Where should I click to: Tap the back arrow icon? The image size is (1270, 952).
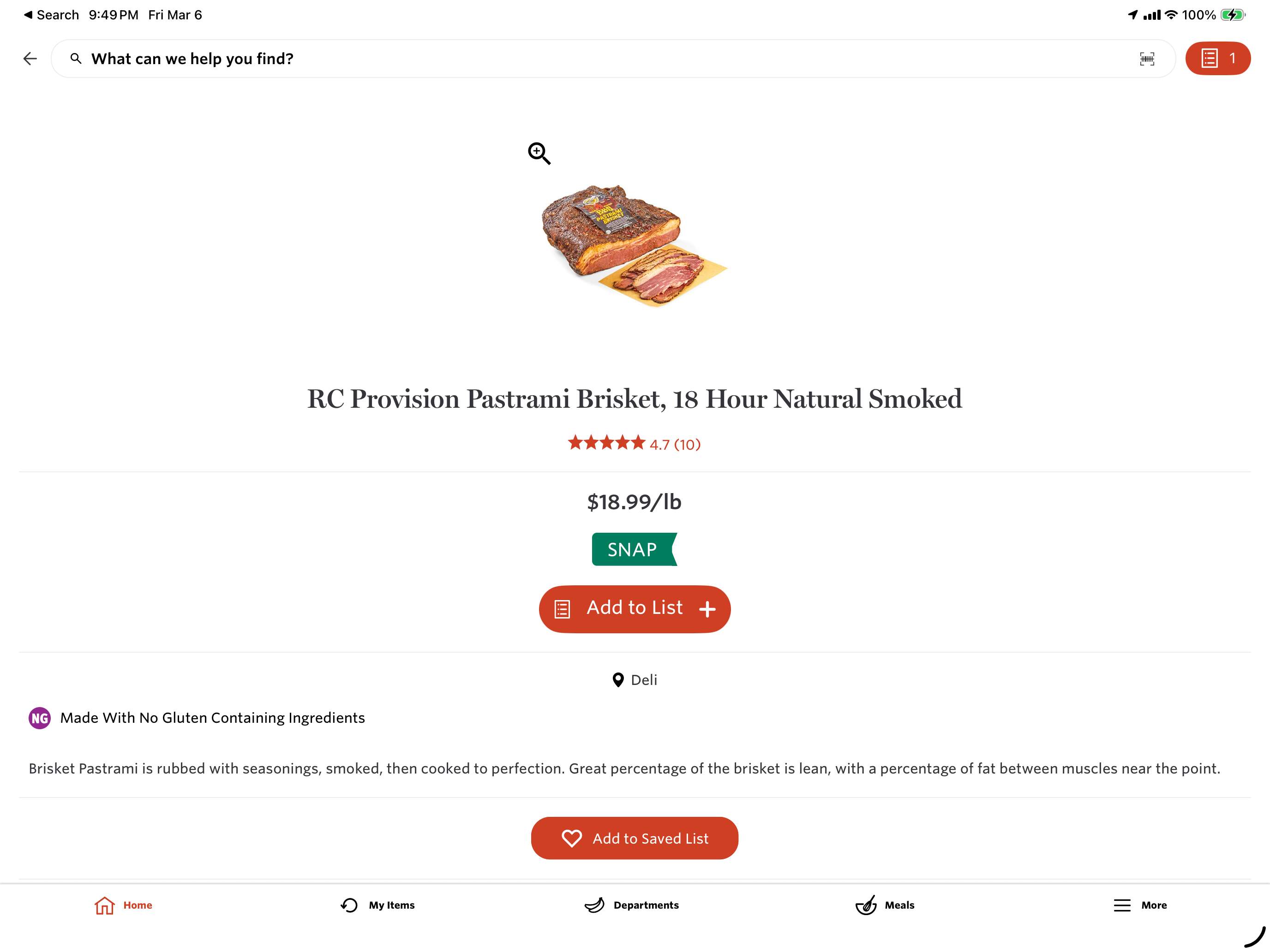point(30,59)
